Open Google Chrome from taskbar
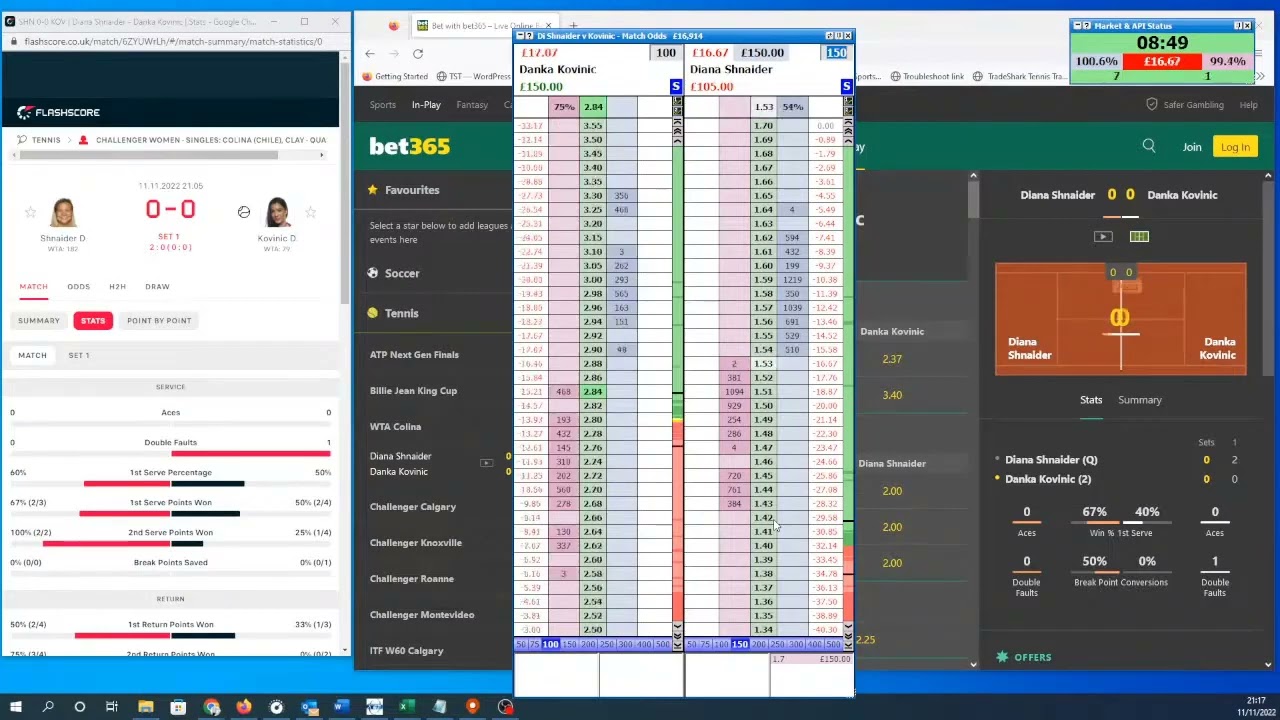1280x720 pixels. click(211, 707)
